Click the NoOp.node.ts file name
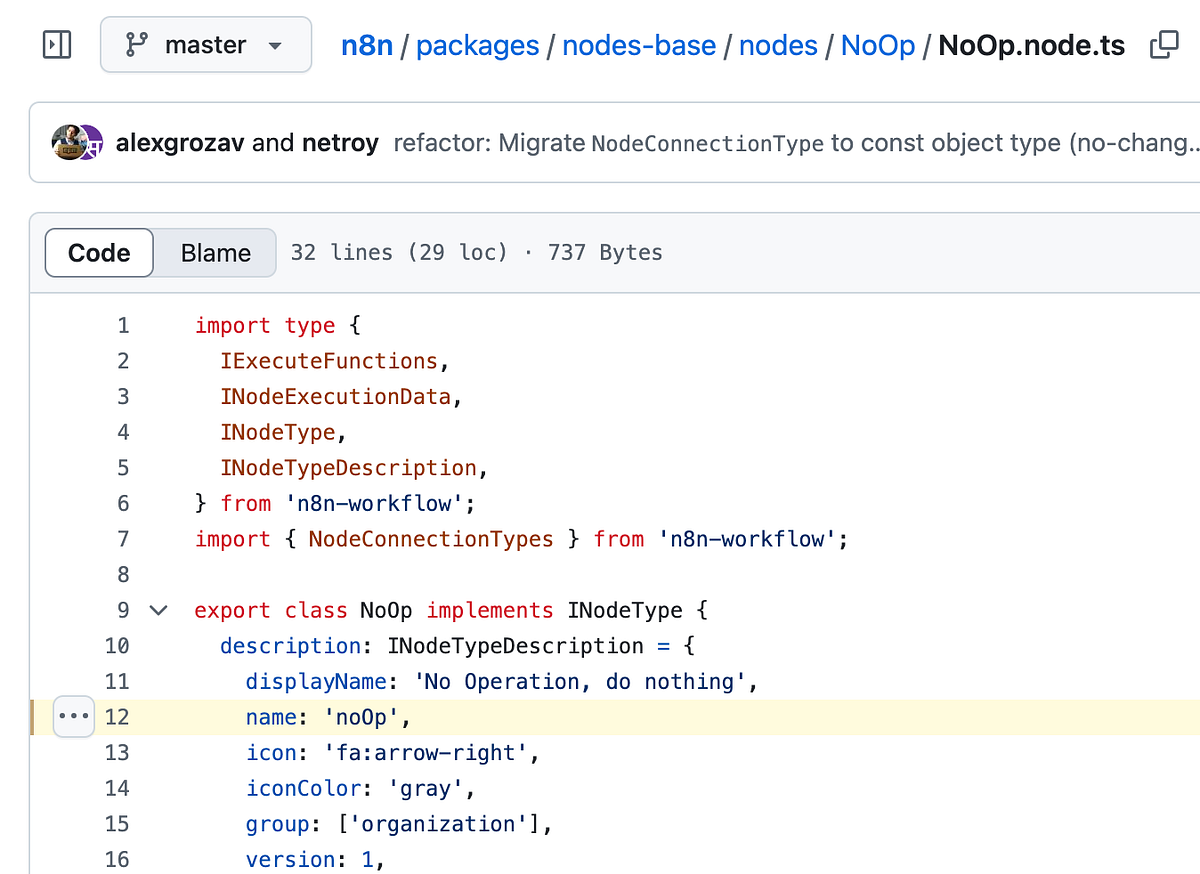 point(1031,44)
